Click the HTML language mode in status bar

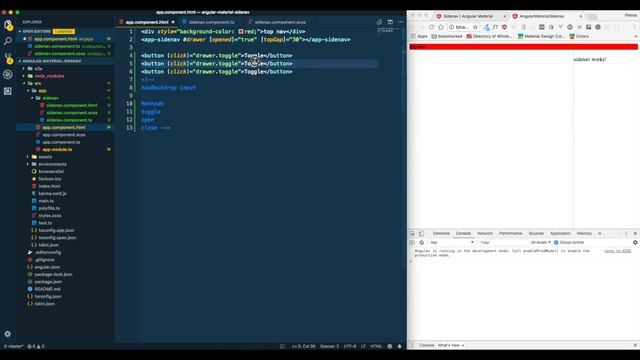pyautogui.click(x=376, y=346)
